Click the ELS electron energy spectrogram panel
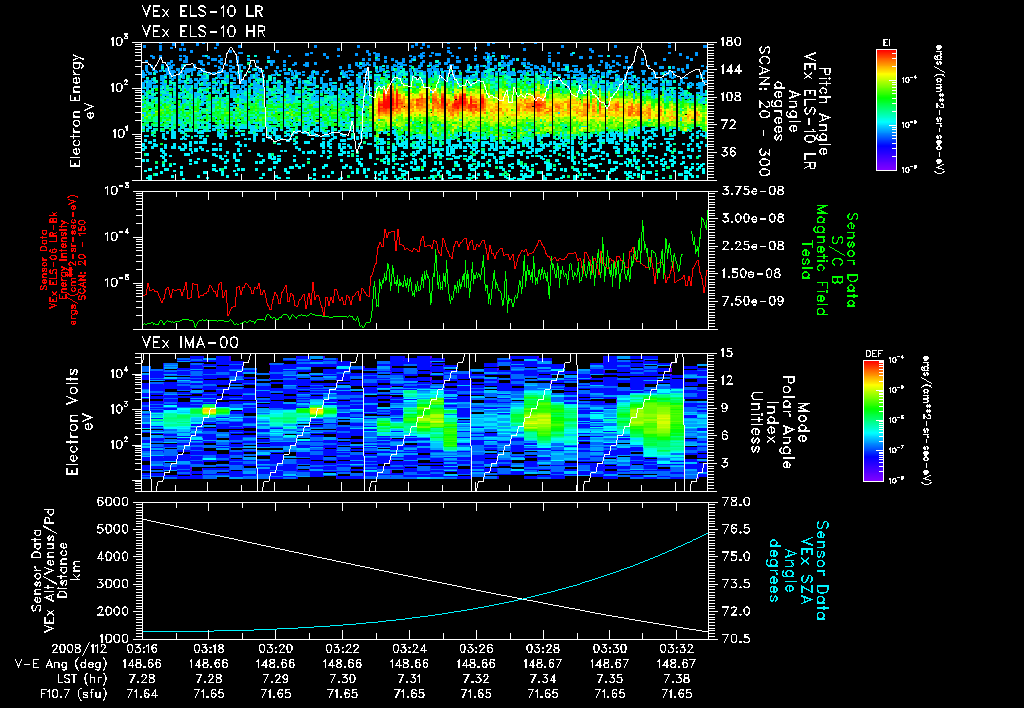 (424, 111)
